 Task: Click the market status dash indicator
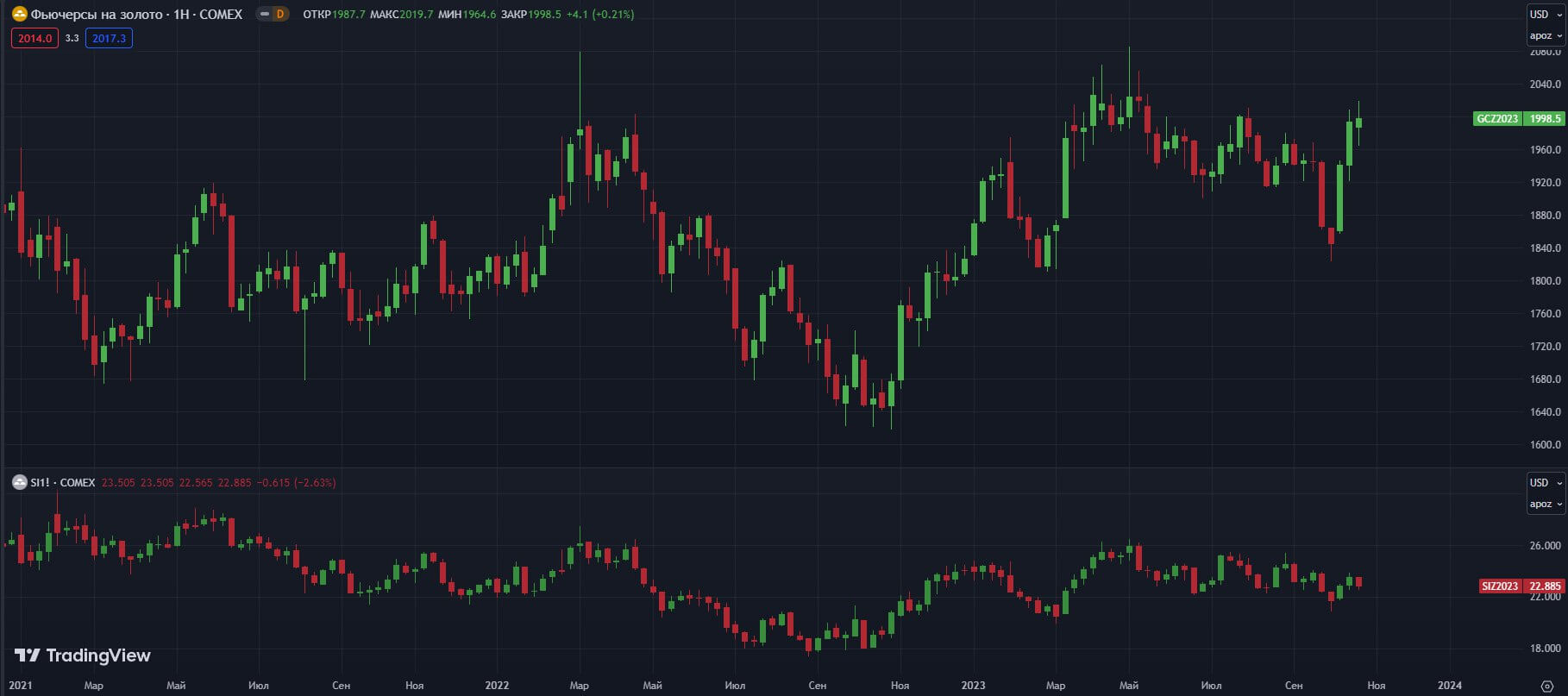265,14
